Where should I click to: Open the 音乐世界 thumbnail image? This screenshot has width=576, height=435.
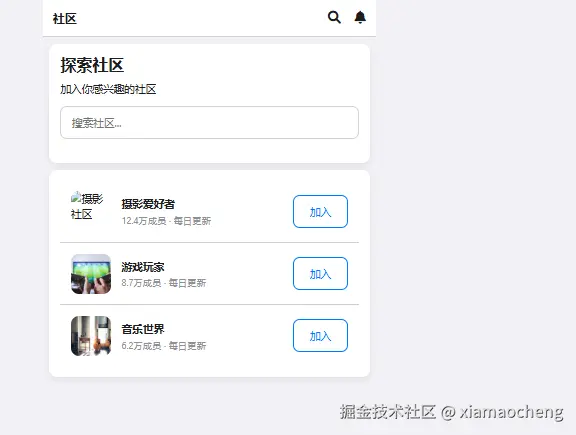tap(91, 336)
